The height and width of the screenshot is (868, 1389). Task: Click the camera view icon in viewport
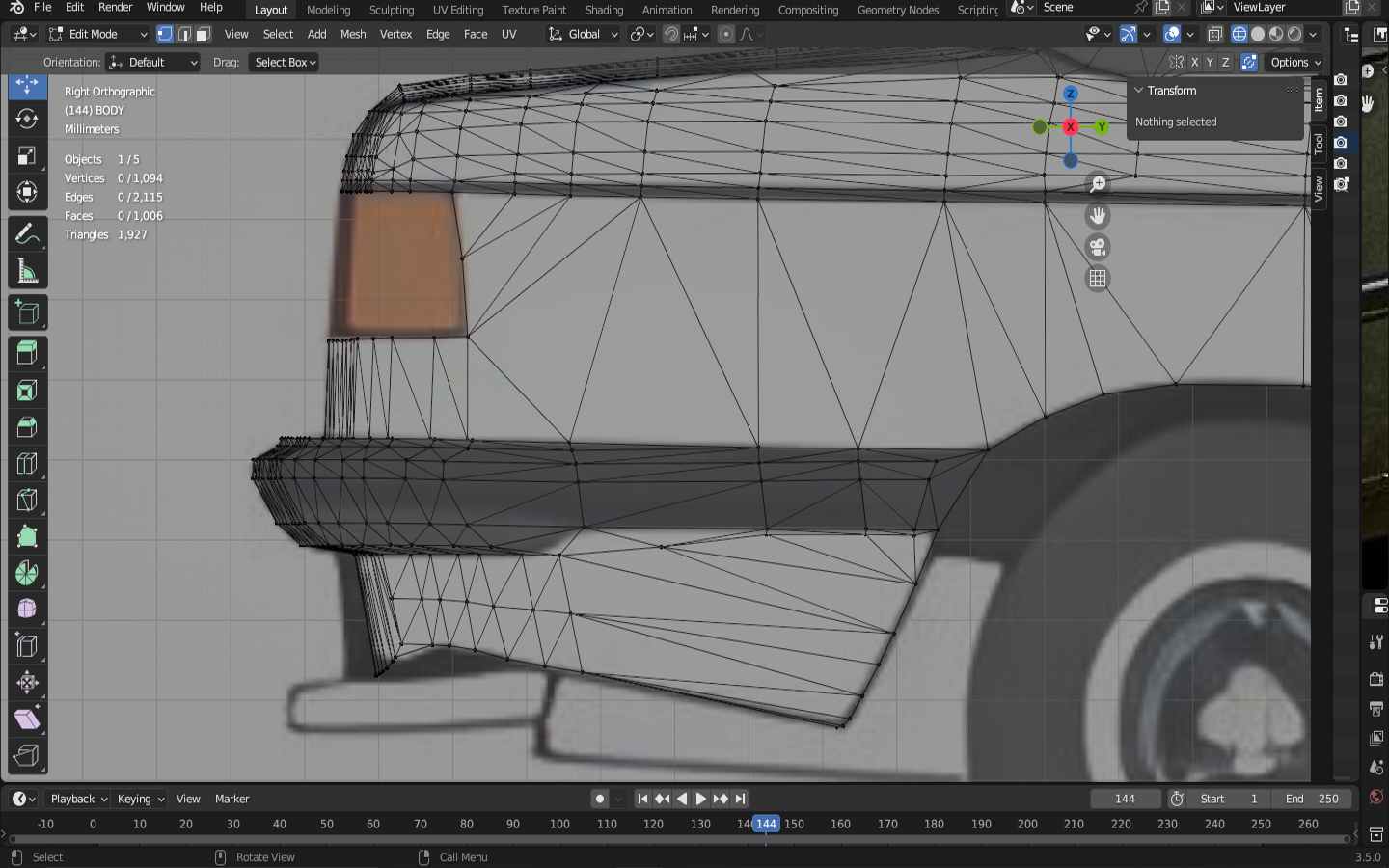coord(1098,248)
